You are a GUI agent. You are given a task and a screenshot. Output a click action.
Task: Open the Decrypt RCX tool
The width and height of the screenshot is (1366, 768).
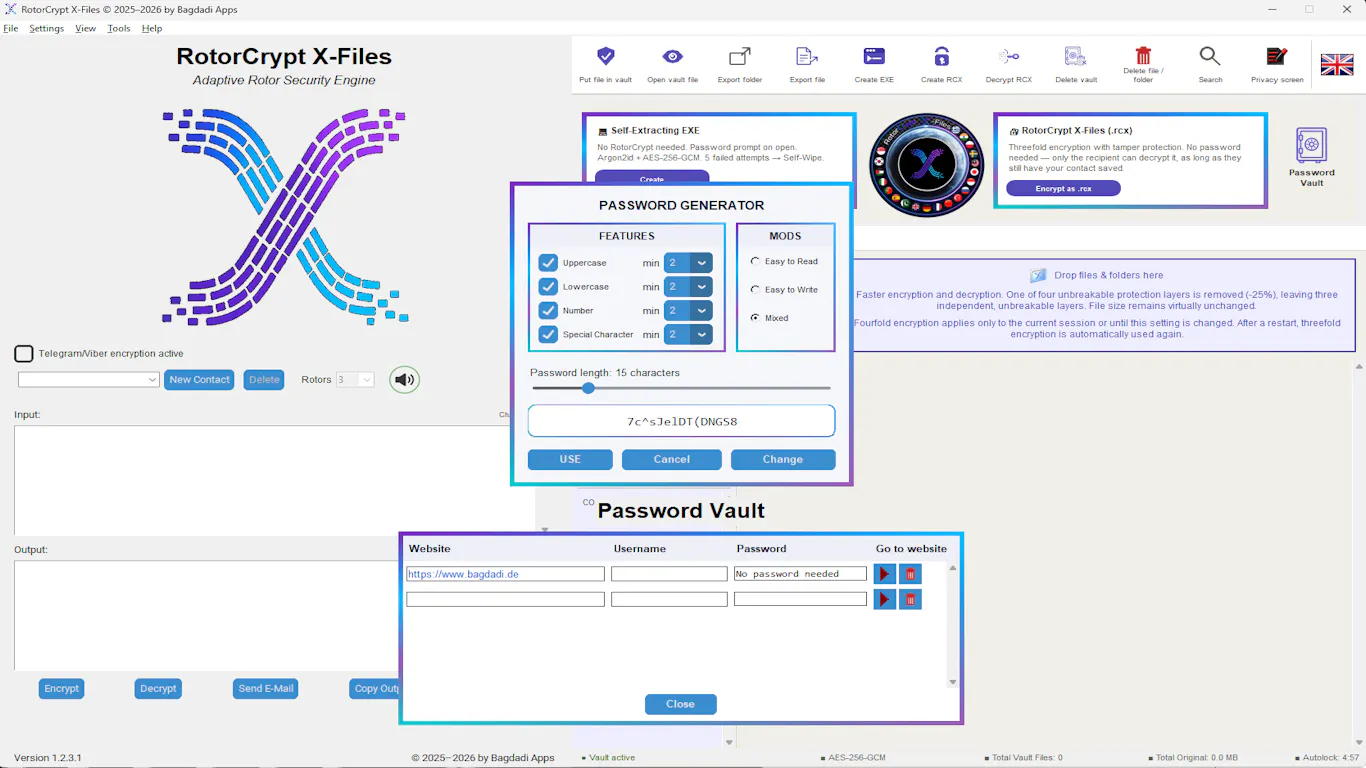click(x=1008, y=57)
